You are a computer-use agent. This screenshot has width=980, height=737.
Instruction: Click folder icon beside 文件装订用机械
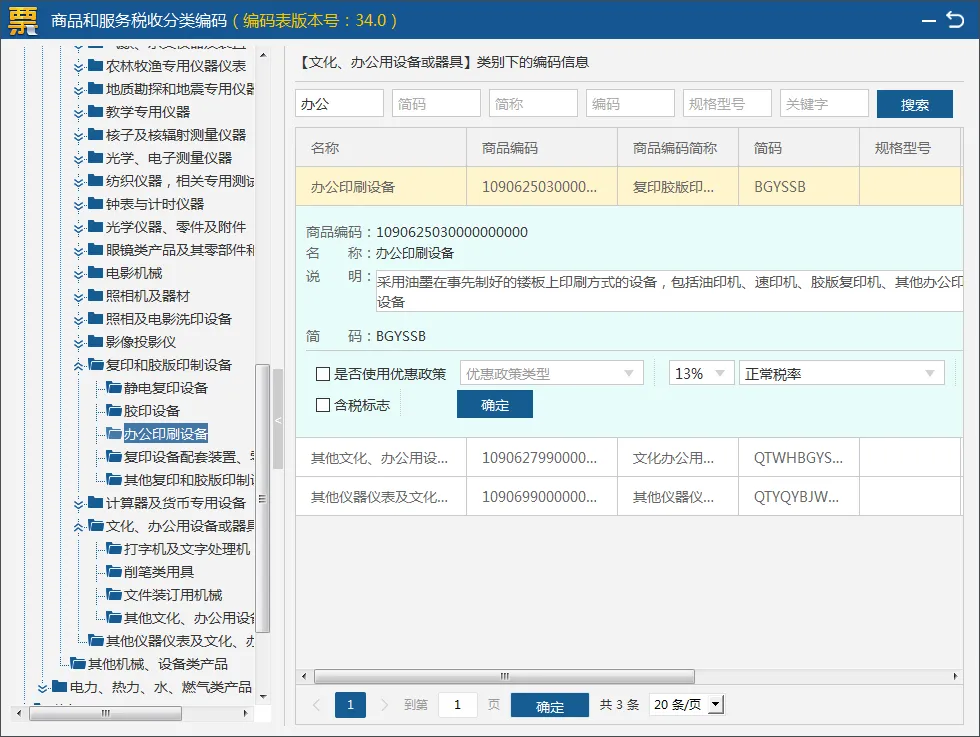(x=114, y=594)
